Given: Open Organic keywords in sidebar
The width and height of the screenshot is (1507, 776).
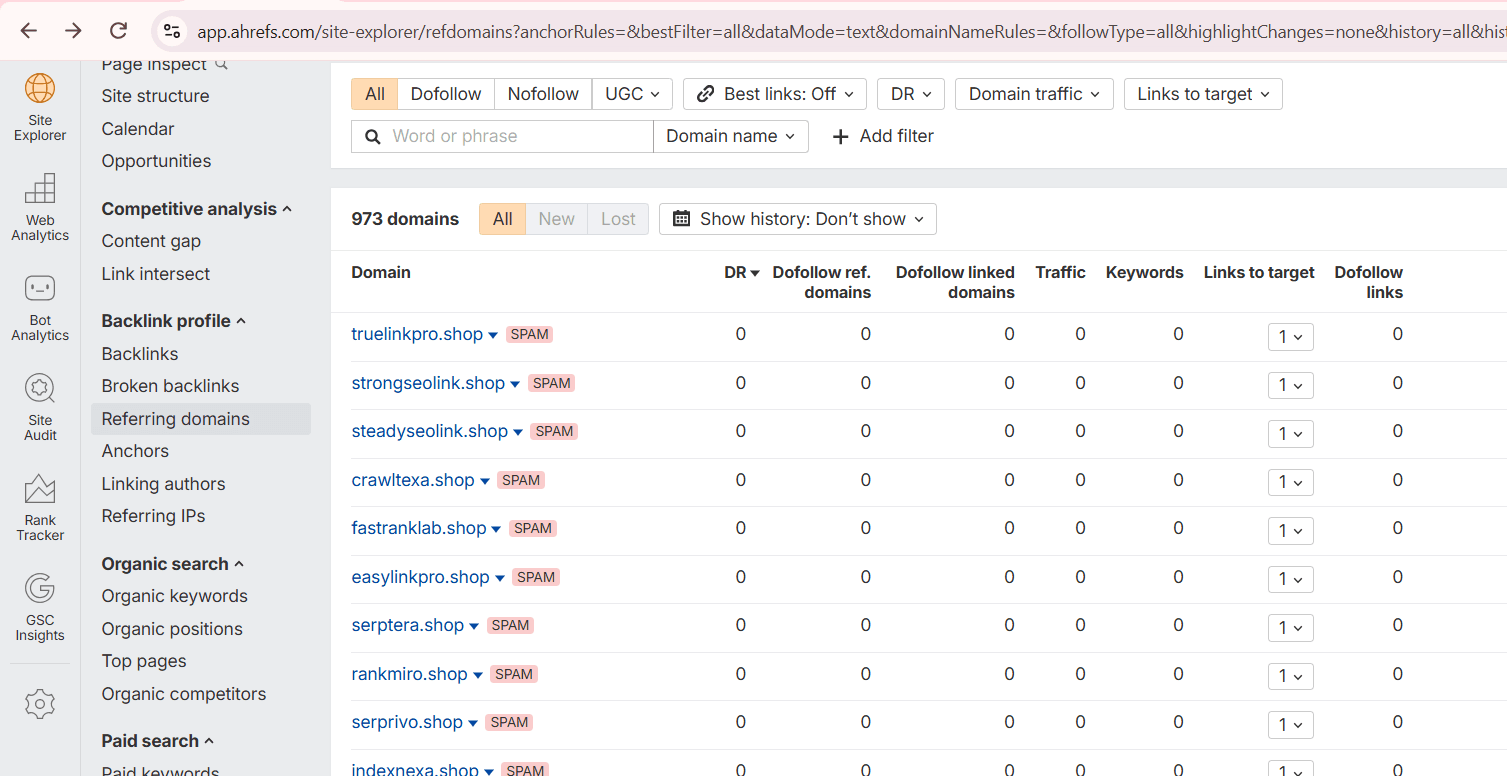Looking at the screenshot, I should pos(175,596).
